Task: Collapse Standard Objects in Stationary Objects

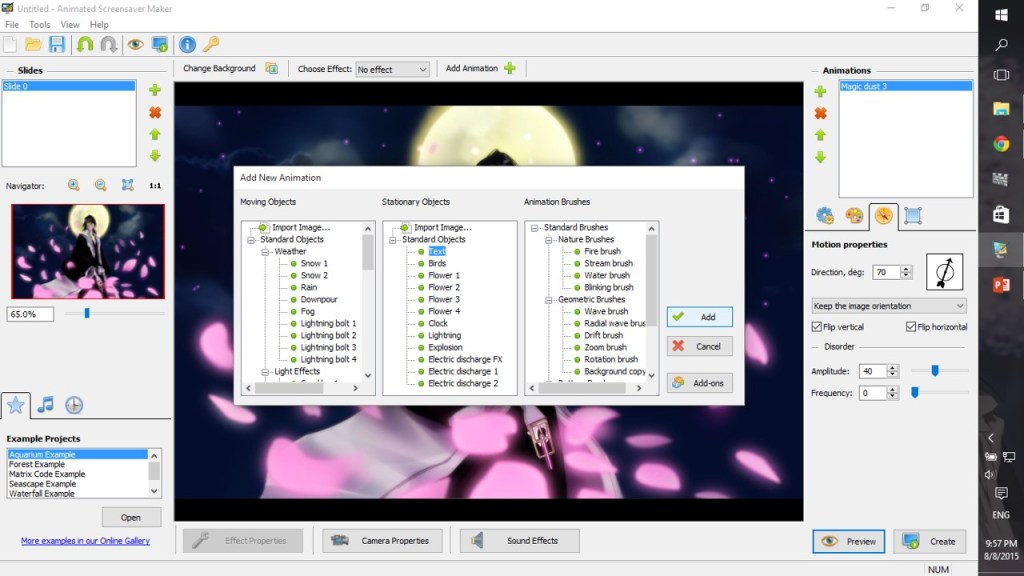Action: [x=393, y=240]
